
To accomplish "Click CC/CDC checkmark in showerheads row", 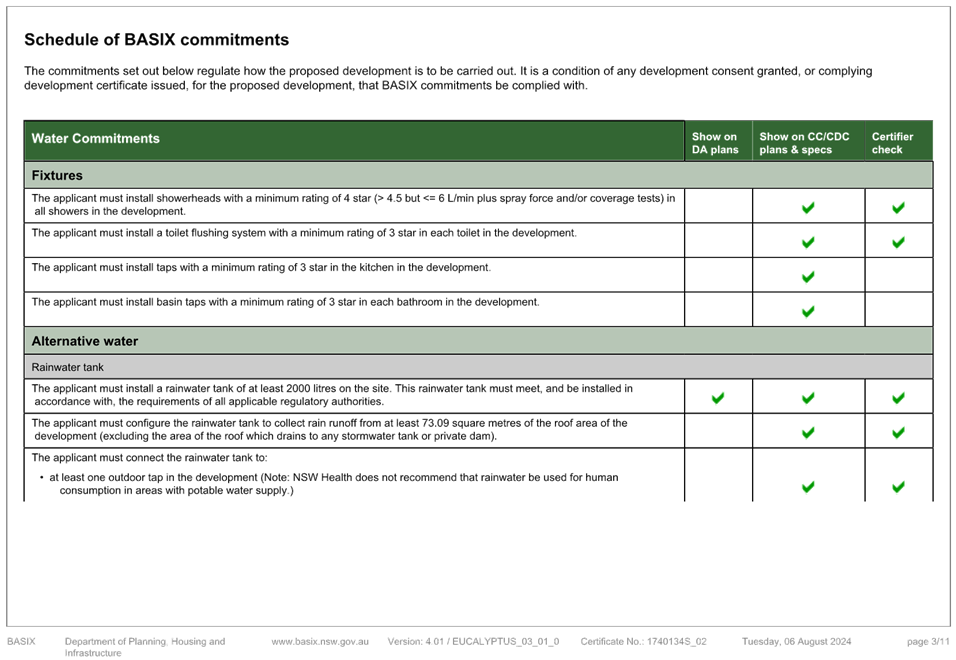I will tap(808, 208).
